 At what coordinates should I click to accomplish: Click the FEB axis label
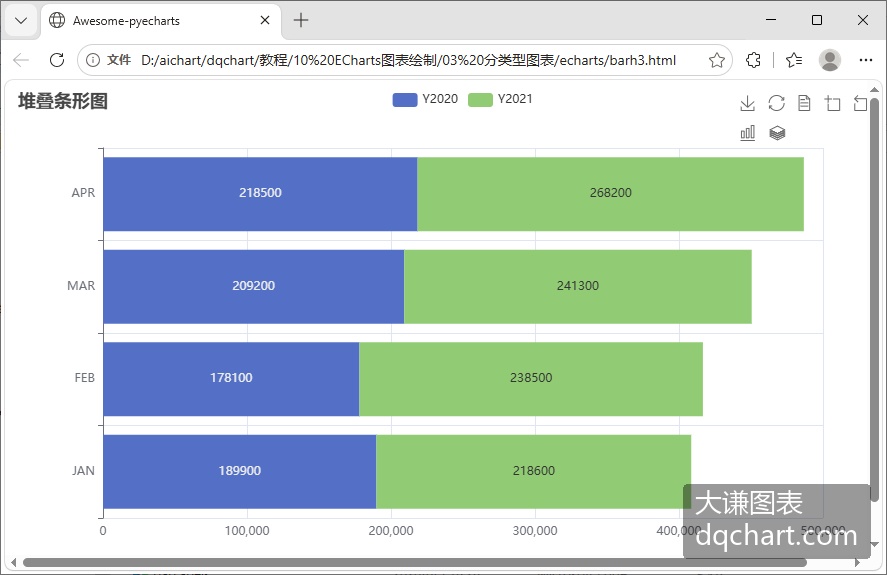tap(85, 378)
